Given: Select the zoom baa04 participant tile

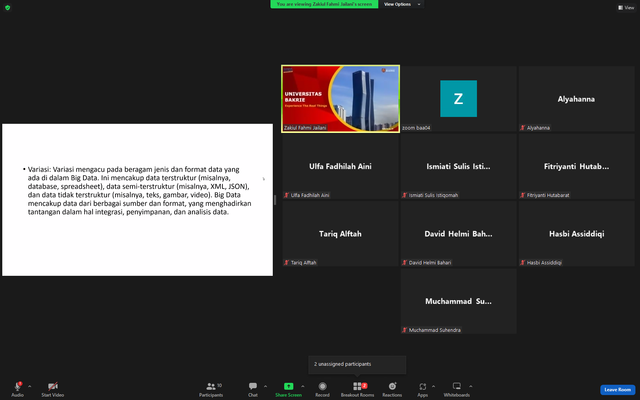Looking at the screenshot, I should coord(458,99).
